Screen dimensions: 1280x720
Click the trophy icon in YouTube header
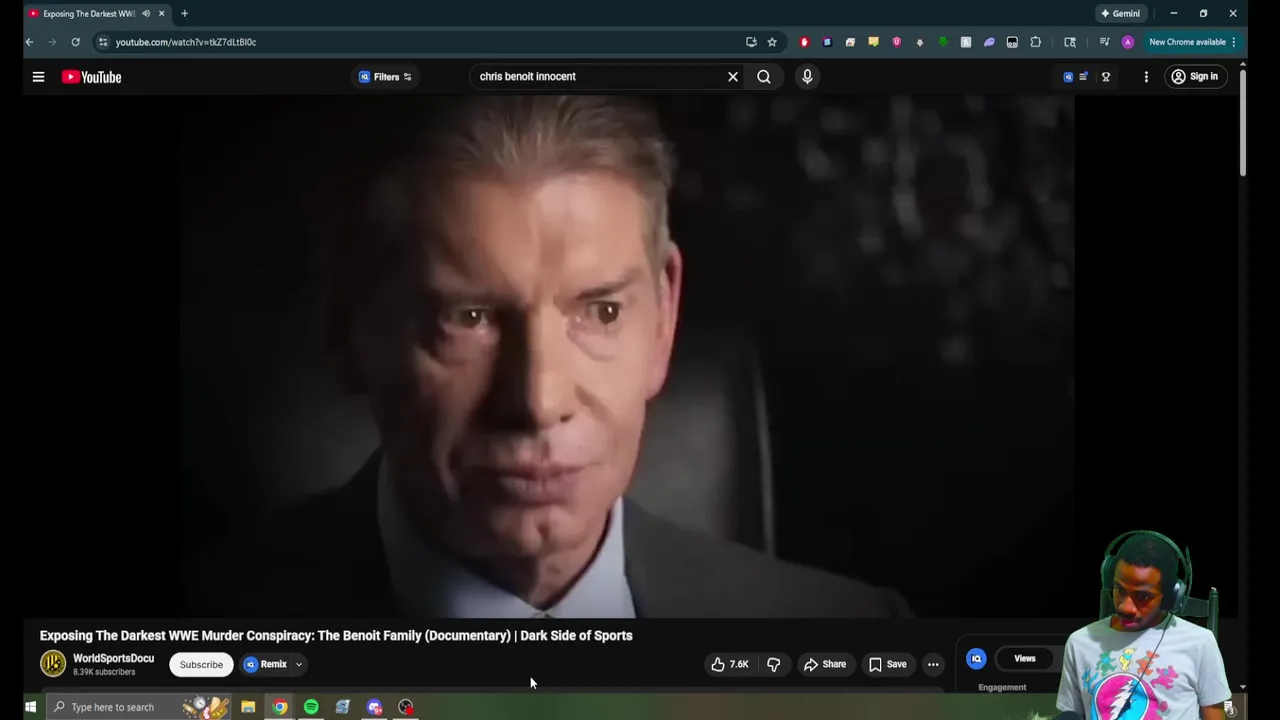(1106, 77)
